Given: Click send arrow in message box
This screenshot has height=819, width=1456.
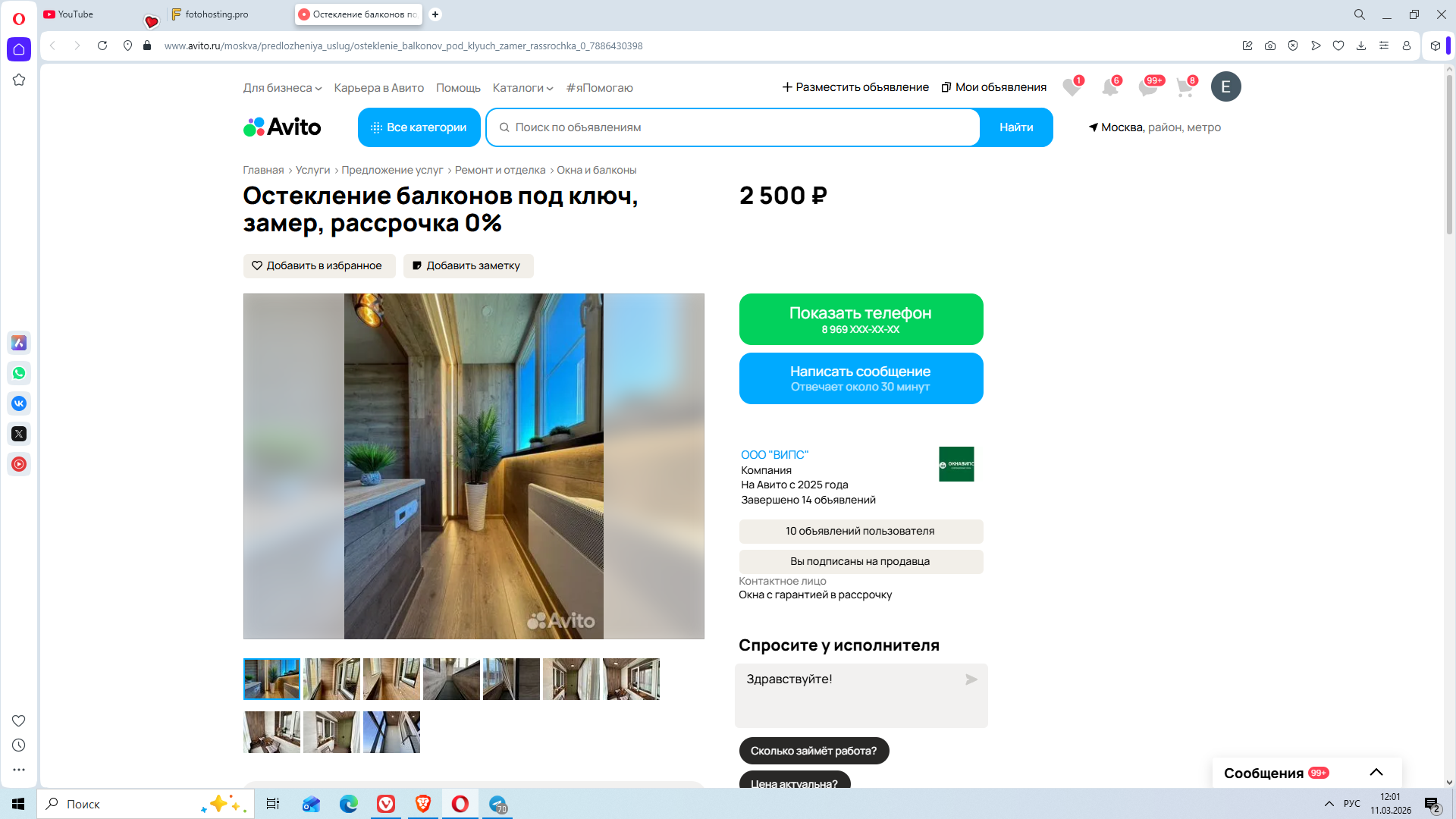Looking at the screenshot, I should (971, 679).
